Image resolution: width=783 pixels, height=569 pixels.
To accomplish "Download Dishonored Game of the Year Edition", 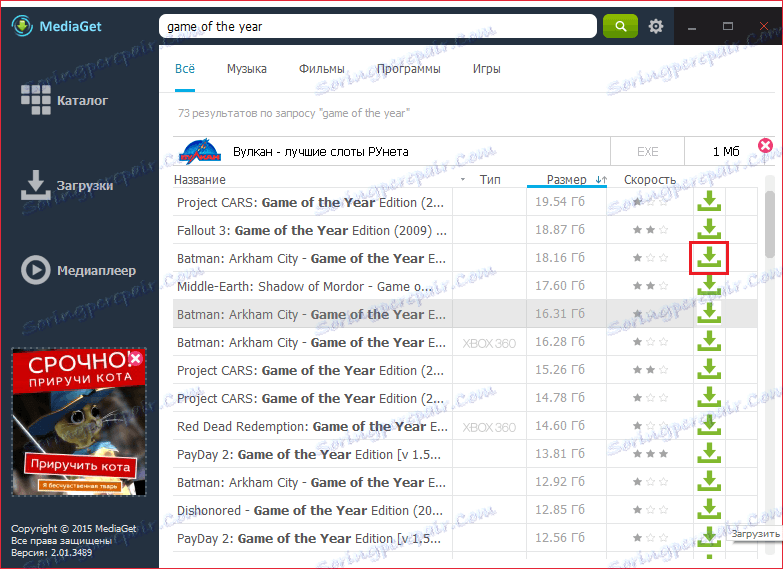I will pyautogui.click(x=709, y=510).
